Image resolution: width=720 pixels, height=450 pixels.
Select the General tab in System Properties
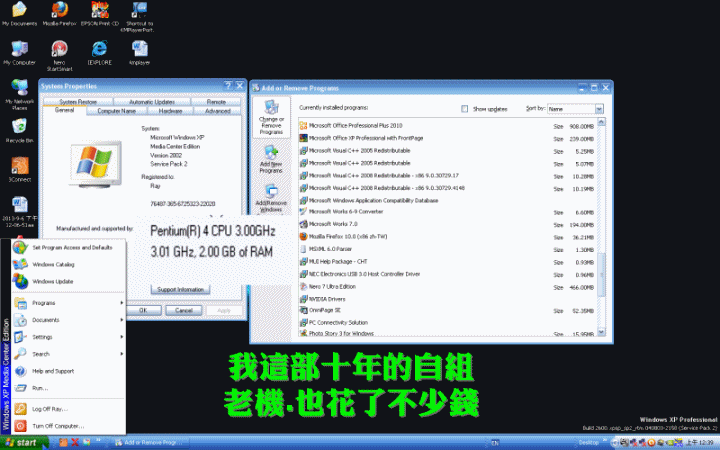64,110
